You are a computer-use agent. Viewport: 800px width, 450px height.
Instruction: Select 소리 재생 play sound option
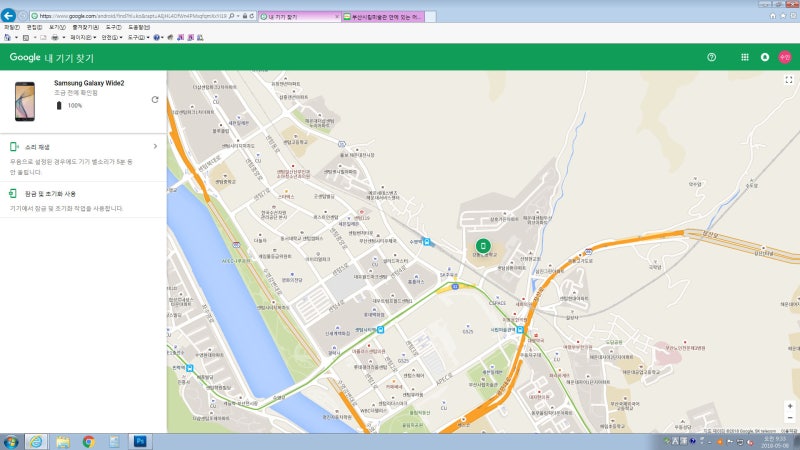pyautogui.click(x=83, y=158)
